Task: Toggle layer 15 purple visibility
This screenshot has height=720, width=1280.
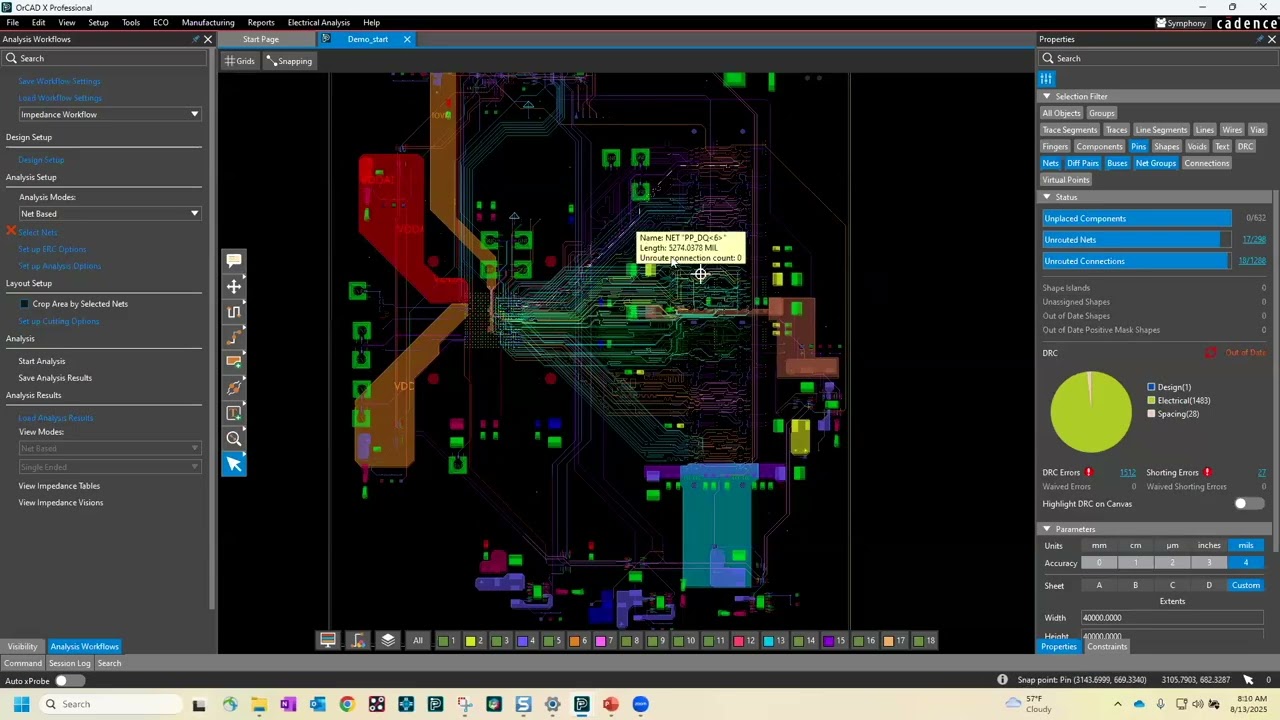Action: [834, 641]
